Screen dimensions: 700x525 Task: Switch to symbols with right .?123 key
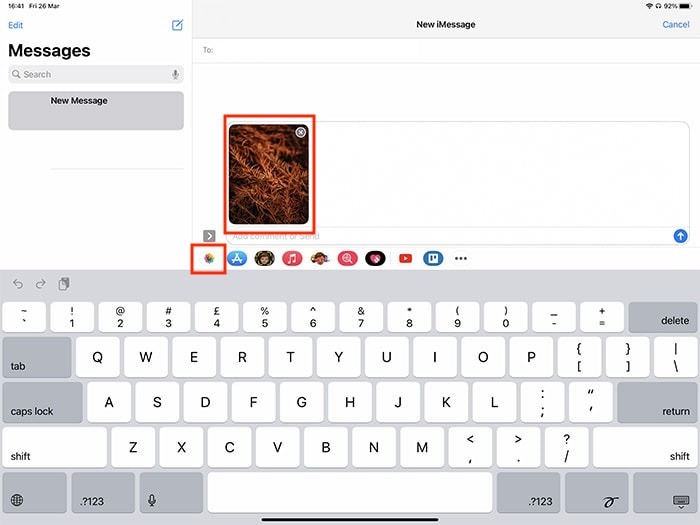[528, 493]
